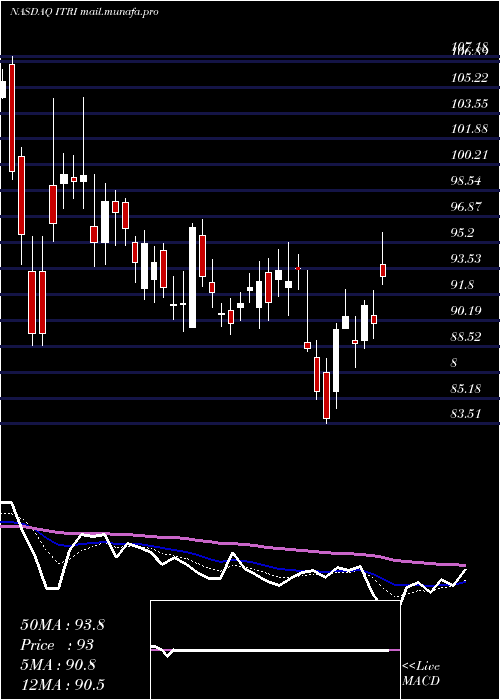
Task: Click the Price : 93 readout
Action: point(57,645)
